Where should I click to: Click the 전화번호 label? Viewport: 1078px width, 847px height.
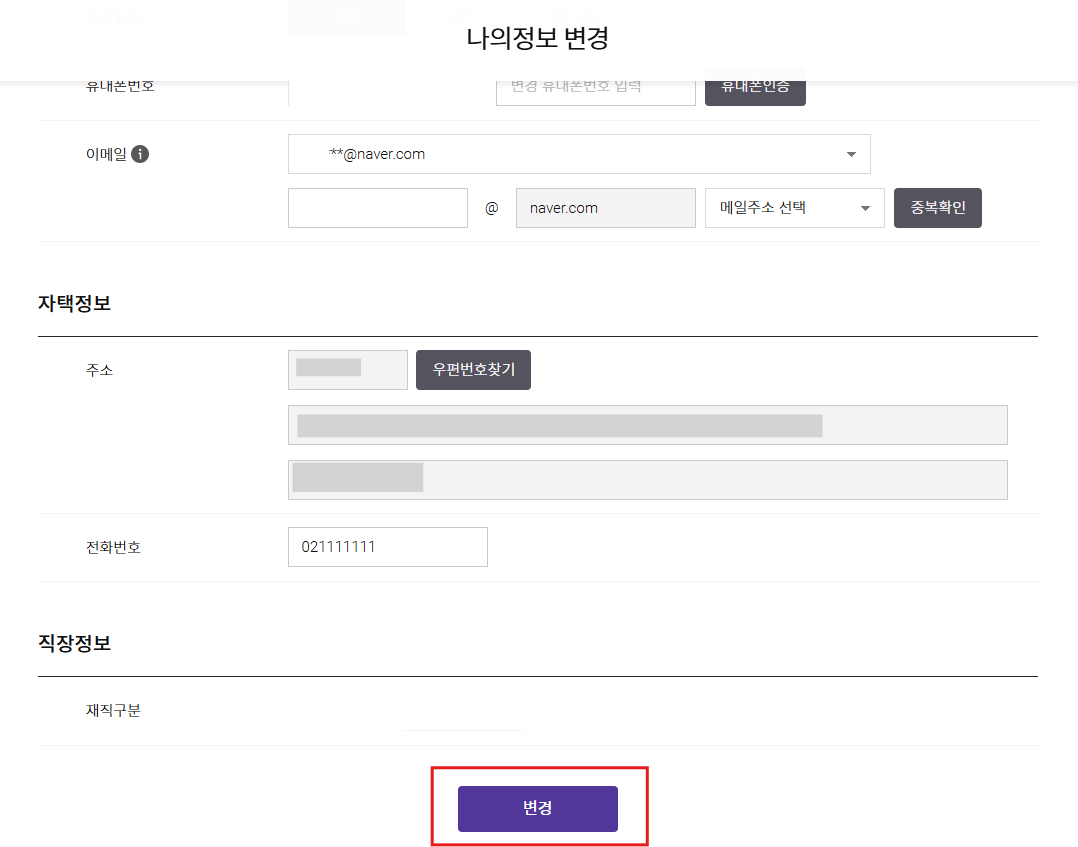113,547
